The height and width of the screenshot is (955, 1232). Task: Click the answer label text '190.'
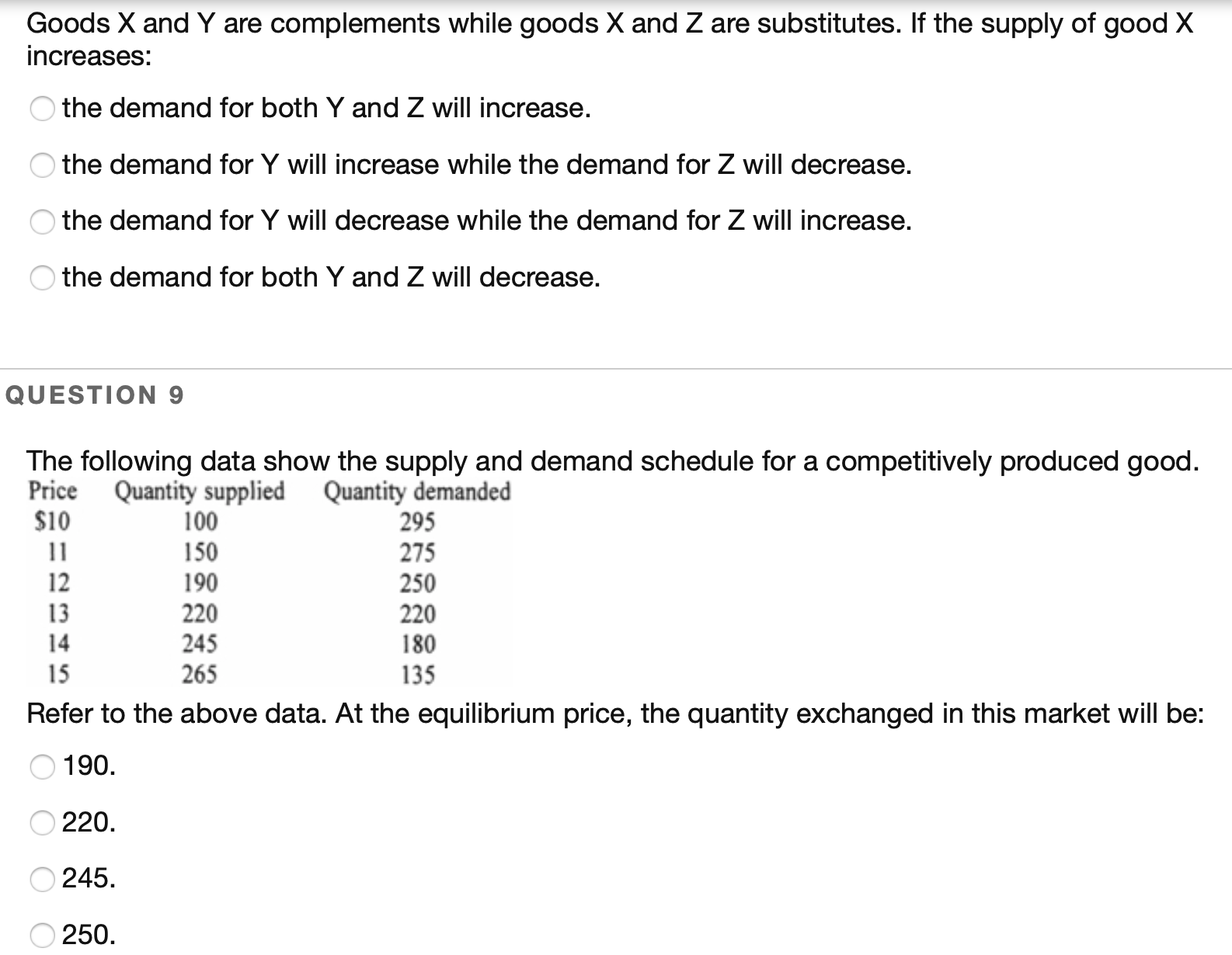88,766
